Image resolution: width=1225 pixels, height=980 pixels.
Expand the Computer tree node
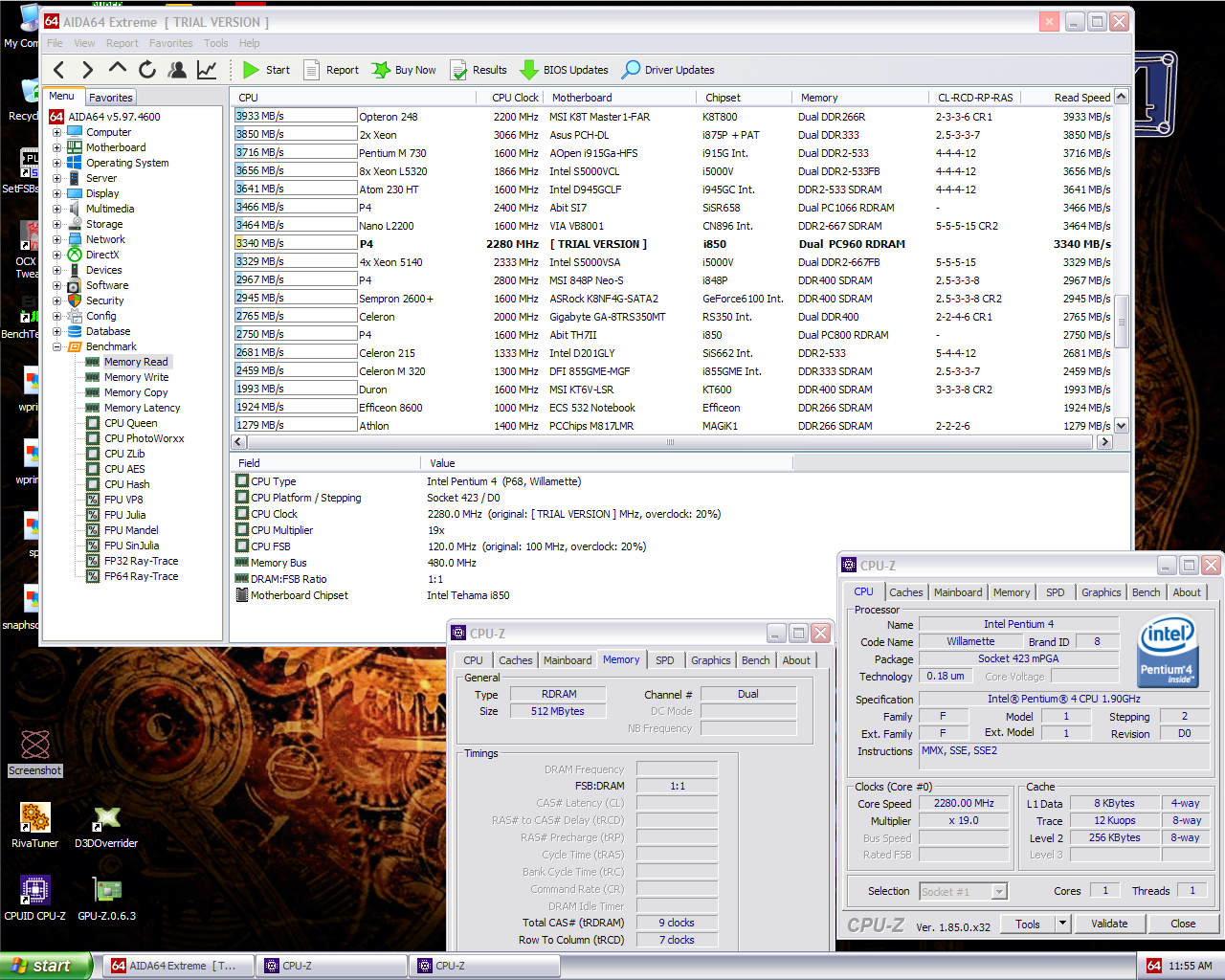pyautogui.click(x=56, y=132)
